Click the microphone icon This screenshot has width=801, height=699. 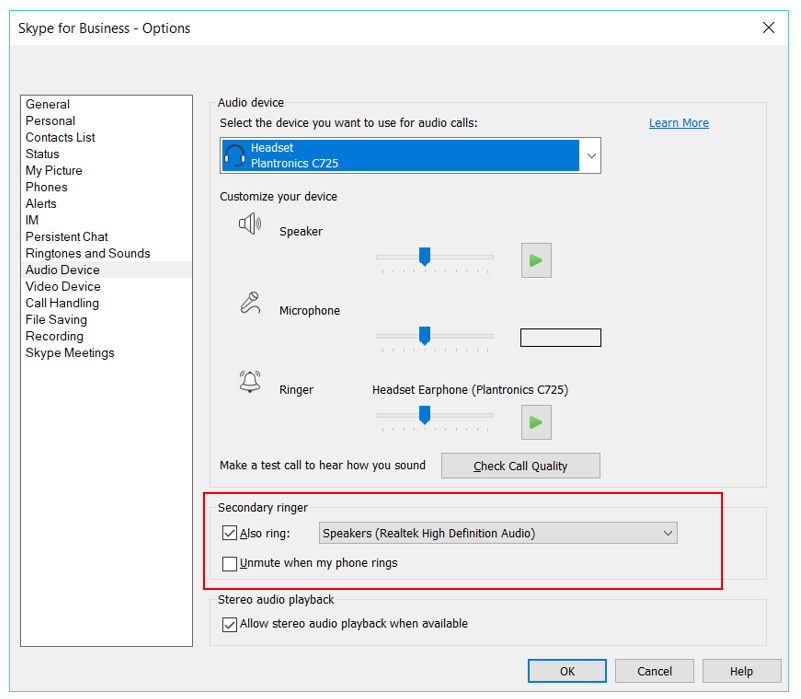(x=249, y=303)
